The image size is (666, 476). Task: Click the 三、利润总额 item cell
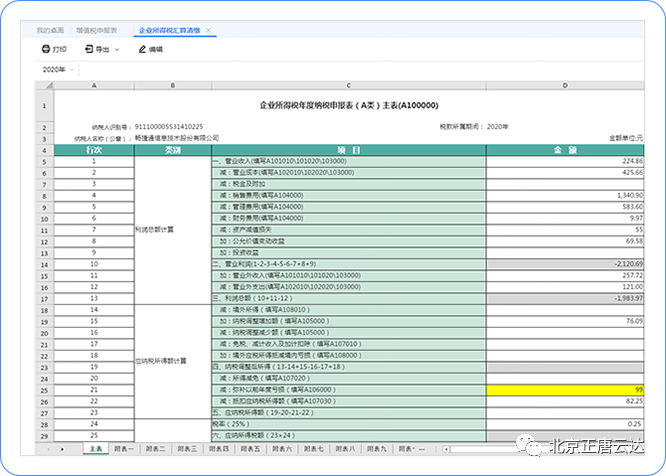click(x=349, y=299)
